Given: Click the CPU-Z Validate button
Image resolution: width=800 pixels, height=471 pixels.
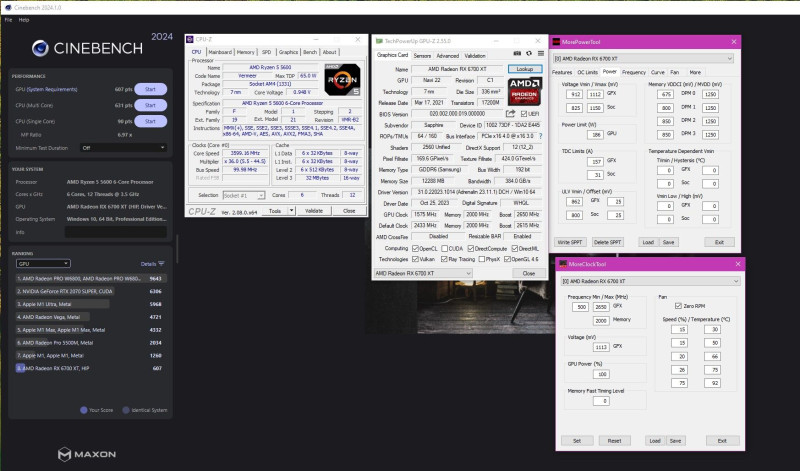Looking at the screenshot, I should [x=314, y=211].
